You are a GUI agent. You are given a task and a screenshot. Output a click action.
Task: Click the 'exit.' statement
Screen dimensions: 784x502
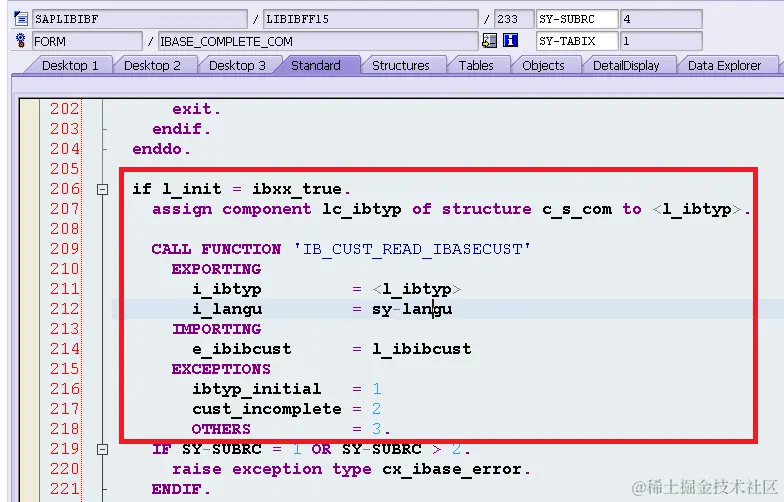pos(196,109)
